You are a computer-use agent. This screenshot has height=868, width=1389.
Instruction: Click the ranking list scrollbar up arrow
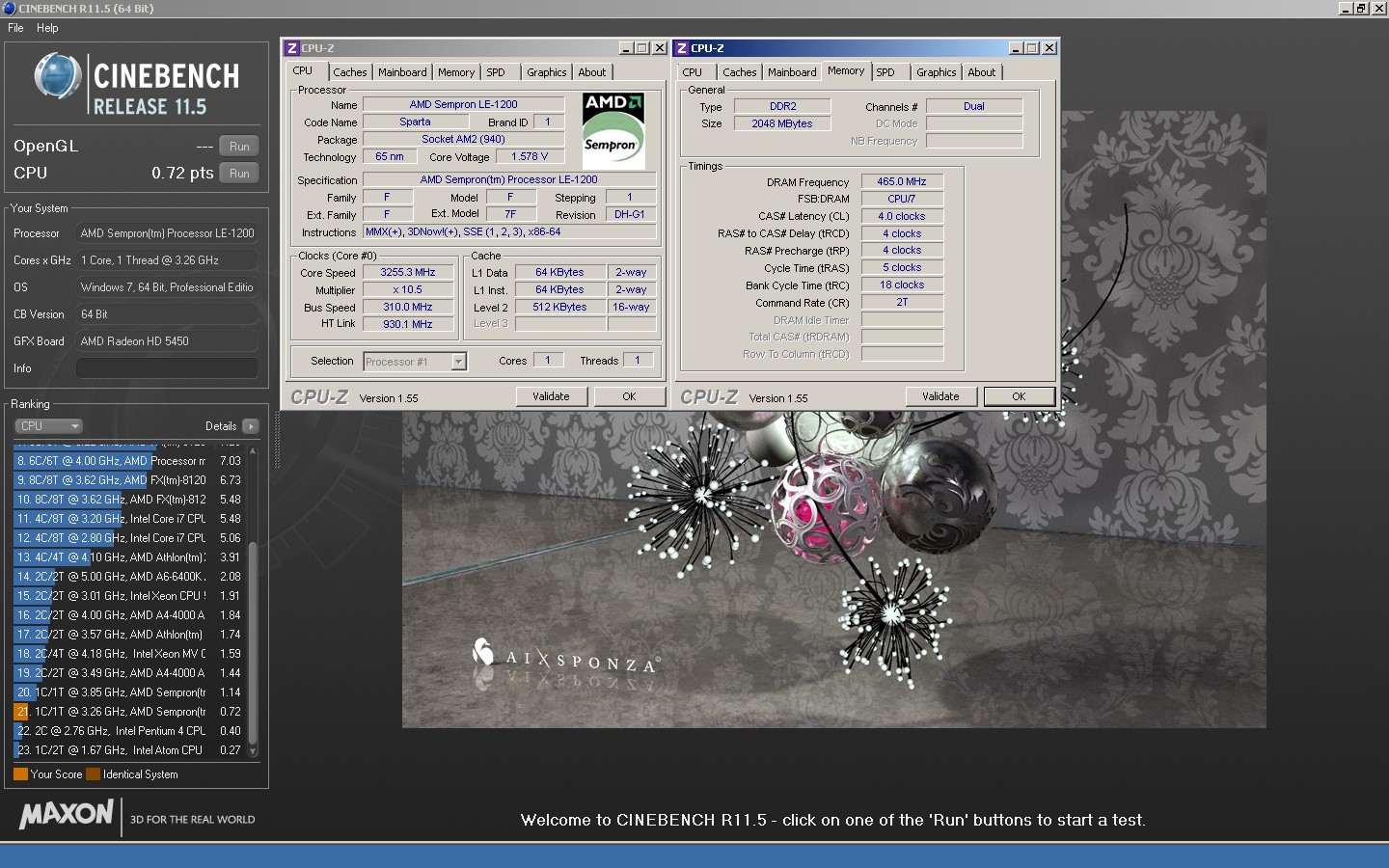(253, 450)
